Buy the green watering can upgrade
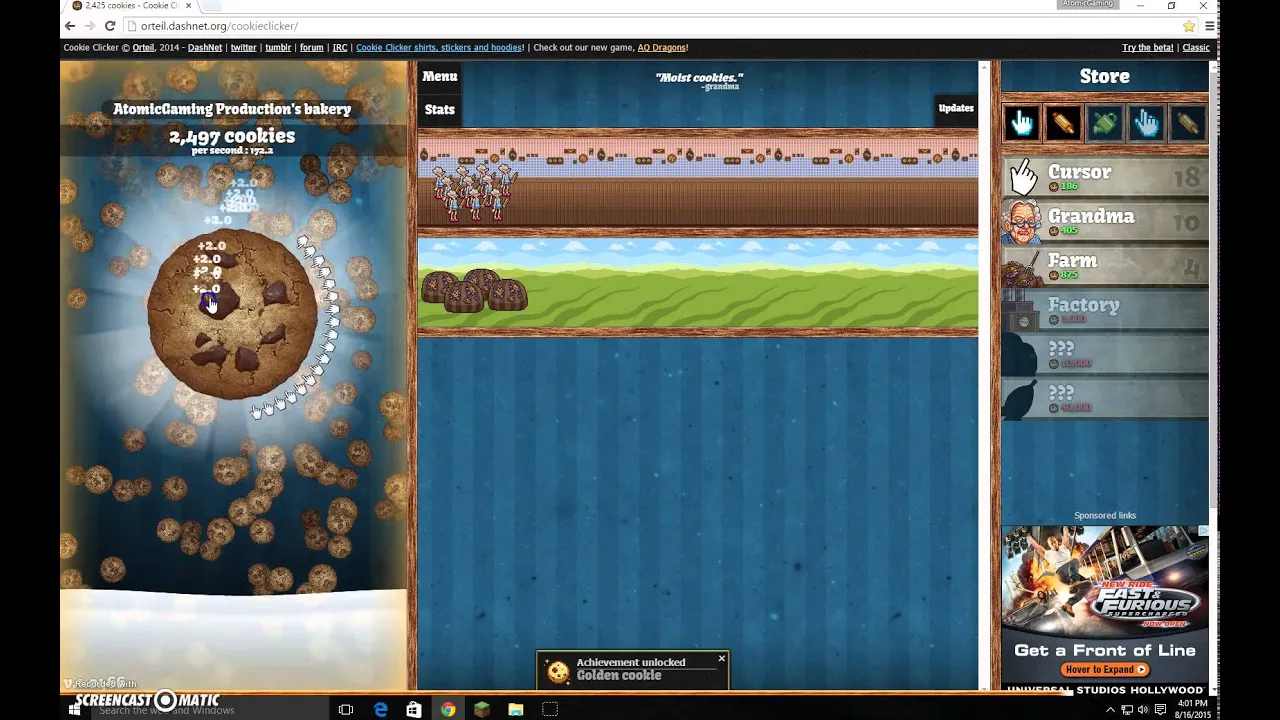1280x720 pixels. click(x=1104, y=123)
